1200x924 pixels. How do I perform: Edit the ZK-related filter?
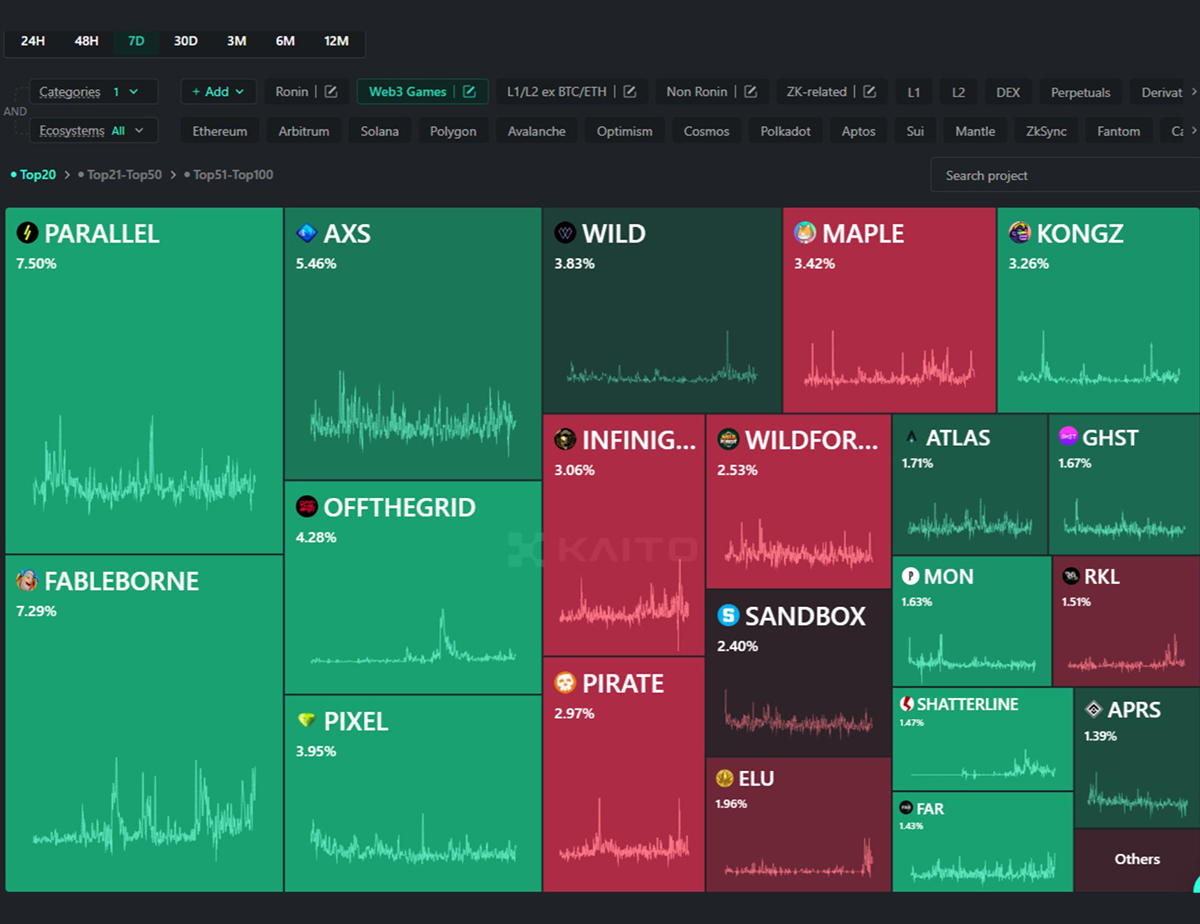(x=870, y=92)
